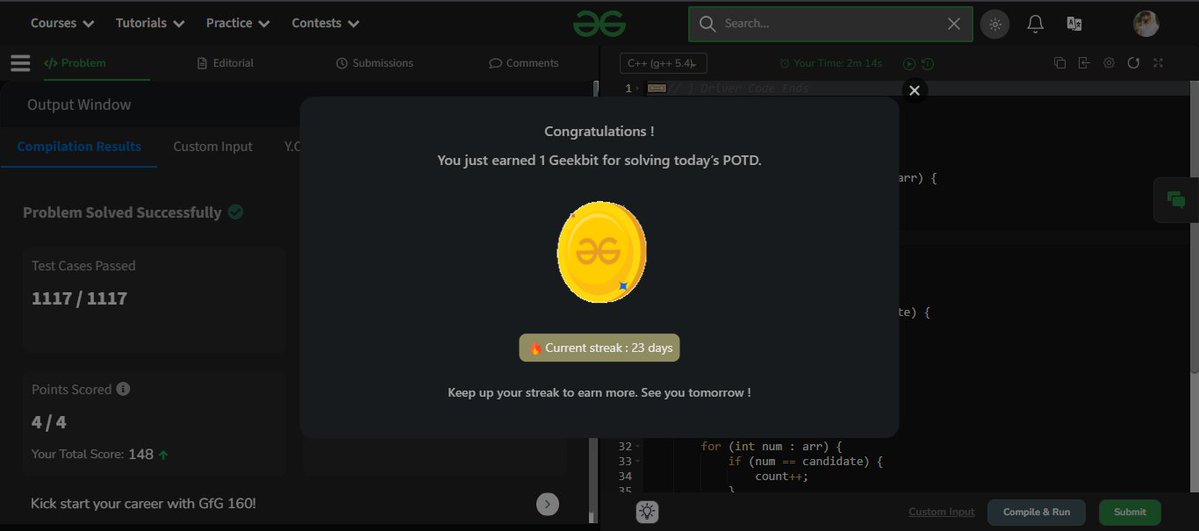This screenshot has width=1199, height=531.
Task: Click the Current streak : 23 days badge
Action: point(600,348)
